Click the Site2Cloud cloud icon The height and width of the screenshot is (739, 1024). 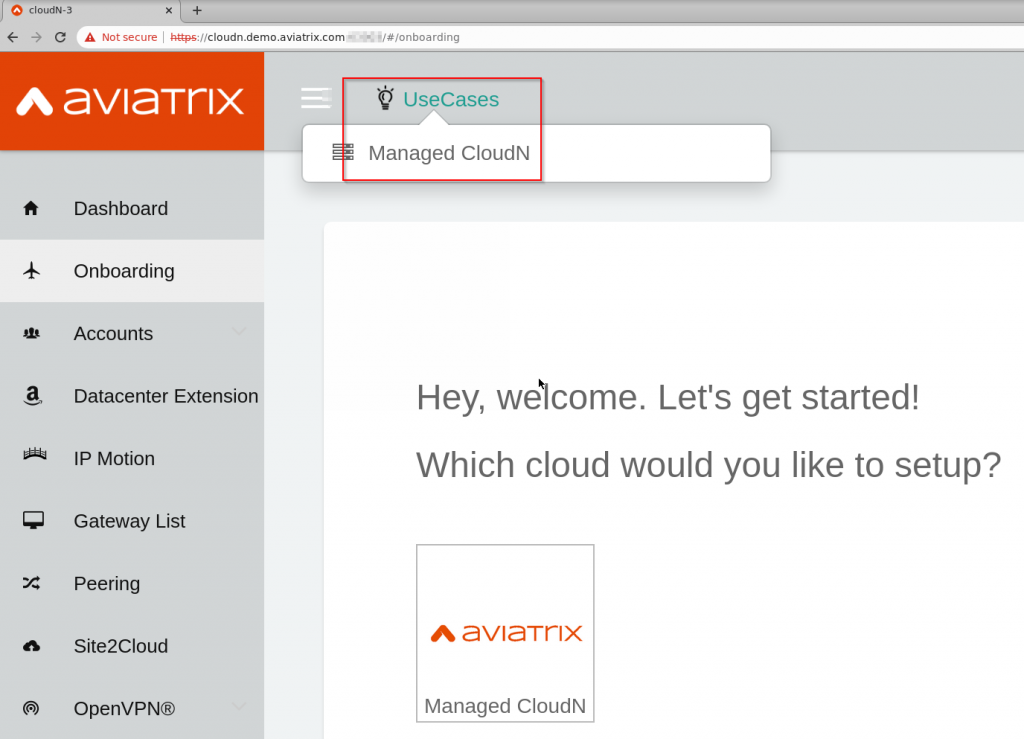(x=31, y=646)
